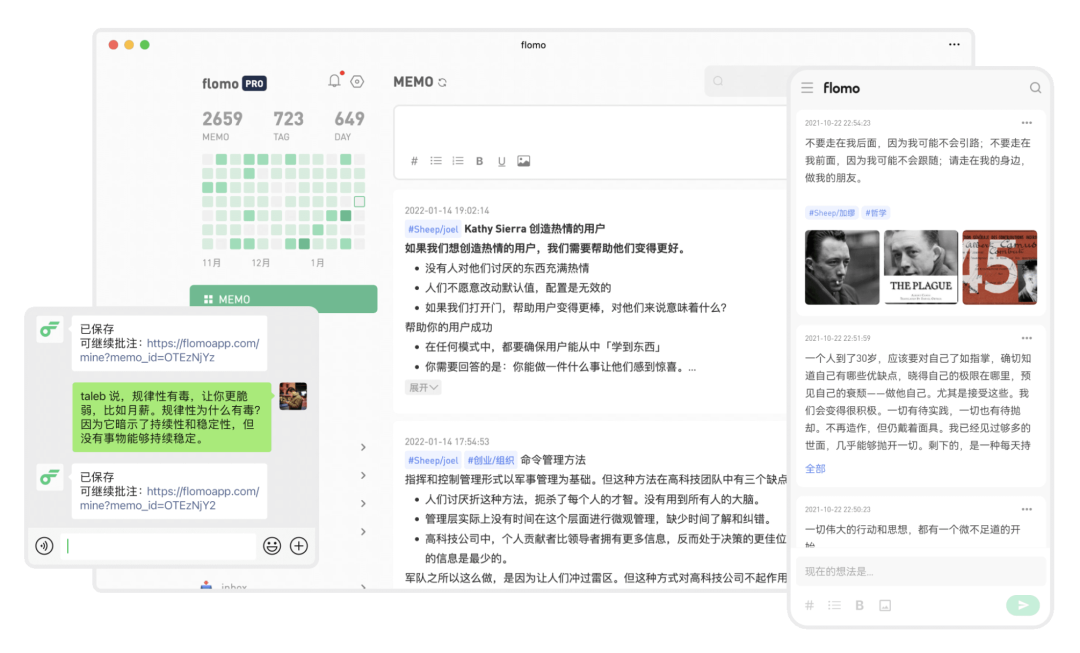Tap the list icon in mobile input toolbar

835,605
